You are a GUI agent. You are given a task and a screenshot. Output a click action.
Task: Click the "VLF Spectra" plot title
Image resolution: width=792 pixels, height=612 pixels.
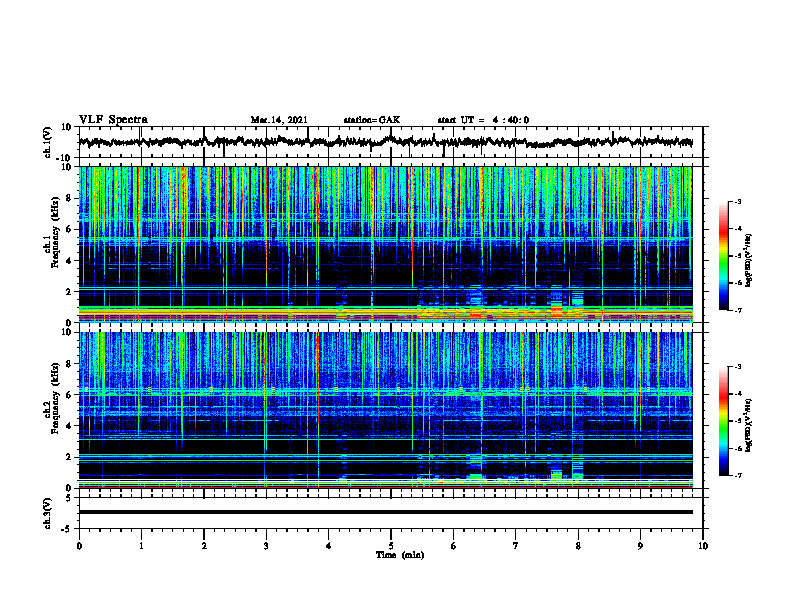point(113,120)
